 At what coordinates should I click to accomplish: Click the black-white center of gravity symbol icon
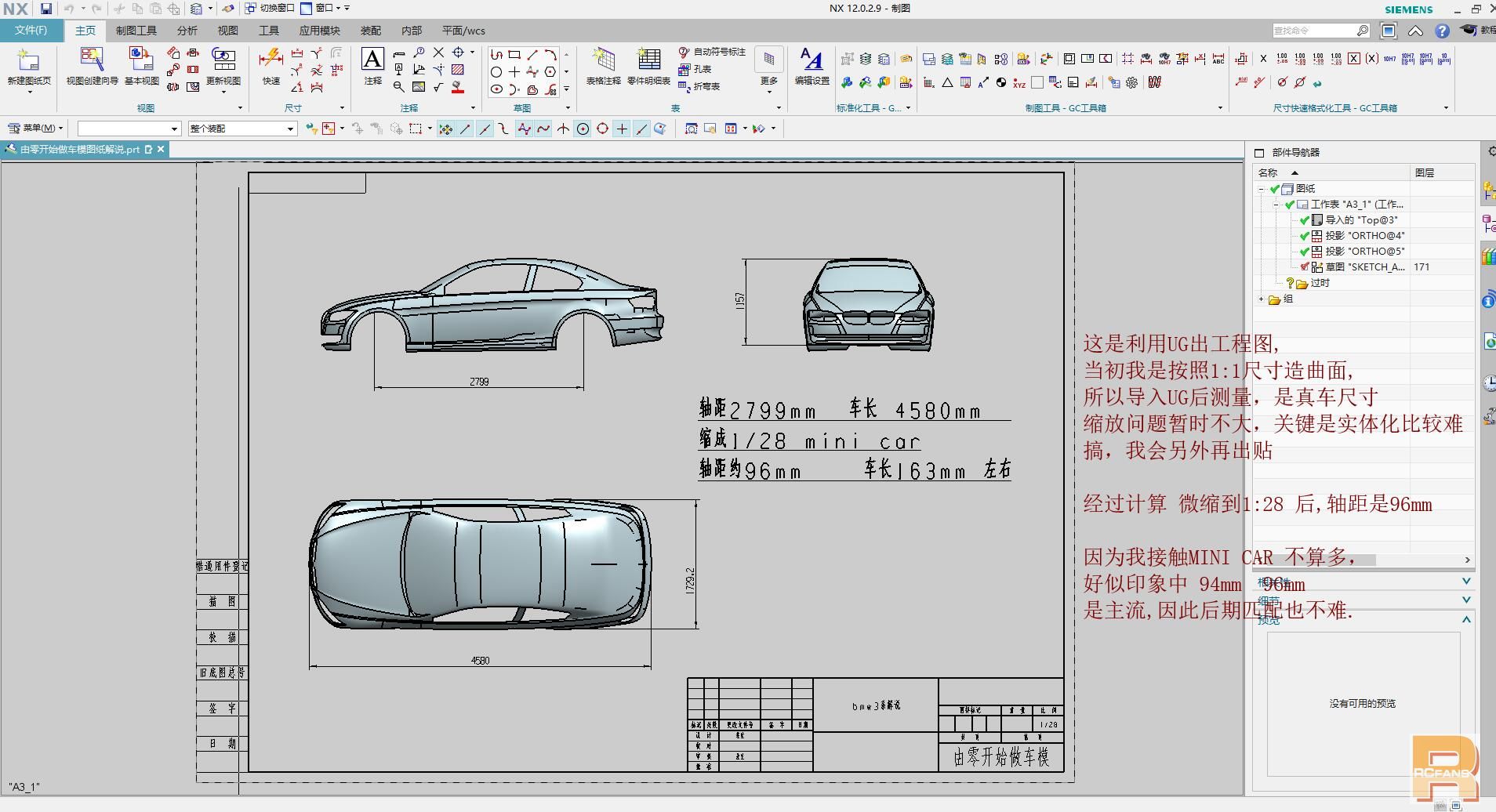[x=1000, y=82]
